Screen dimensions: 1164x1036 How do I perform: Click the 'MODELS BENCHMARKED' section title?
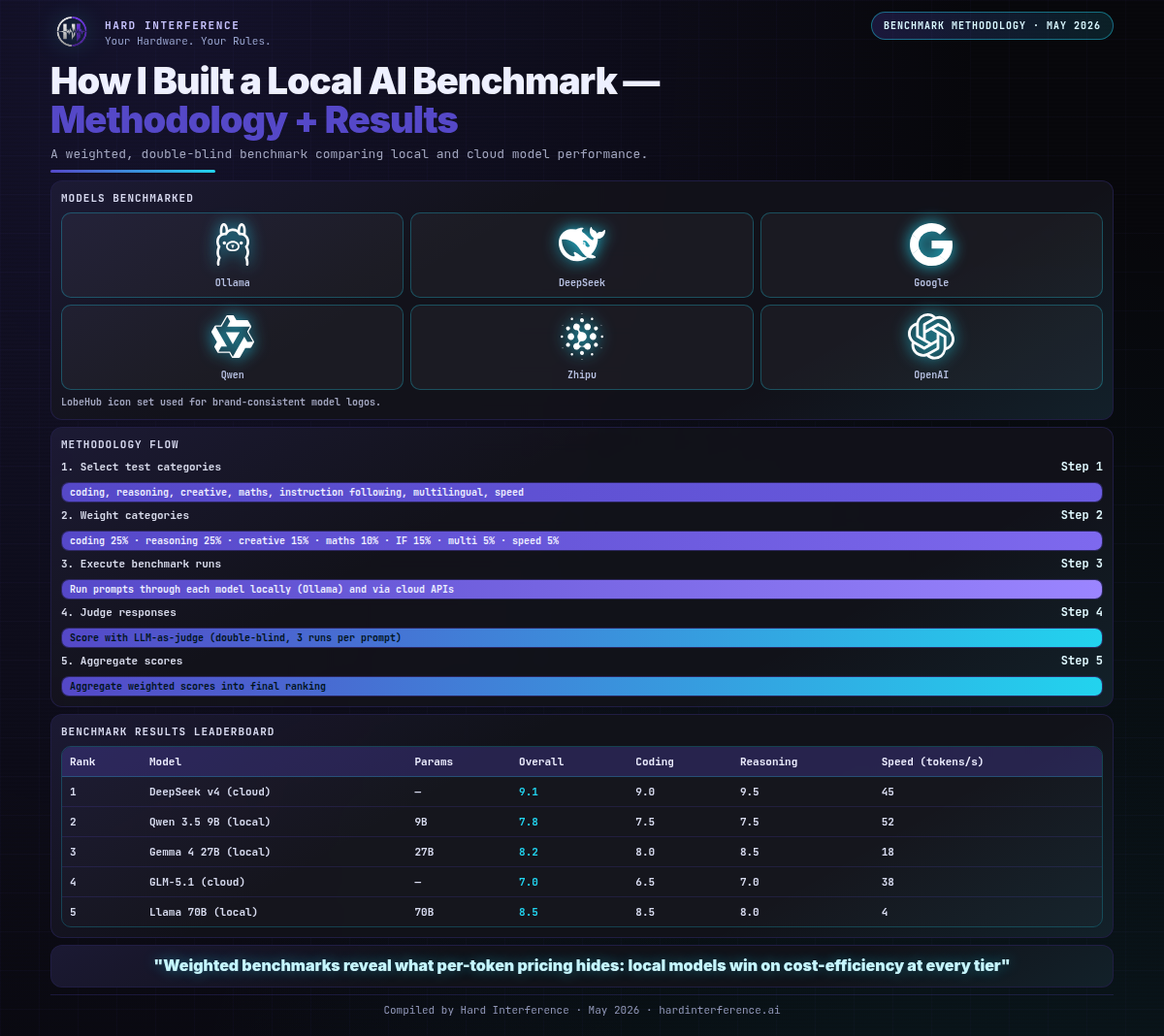pos(127,197)
